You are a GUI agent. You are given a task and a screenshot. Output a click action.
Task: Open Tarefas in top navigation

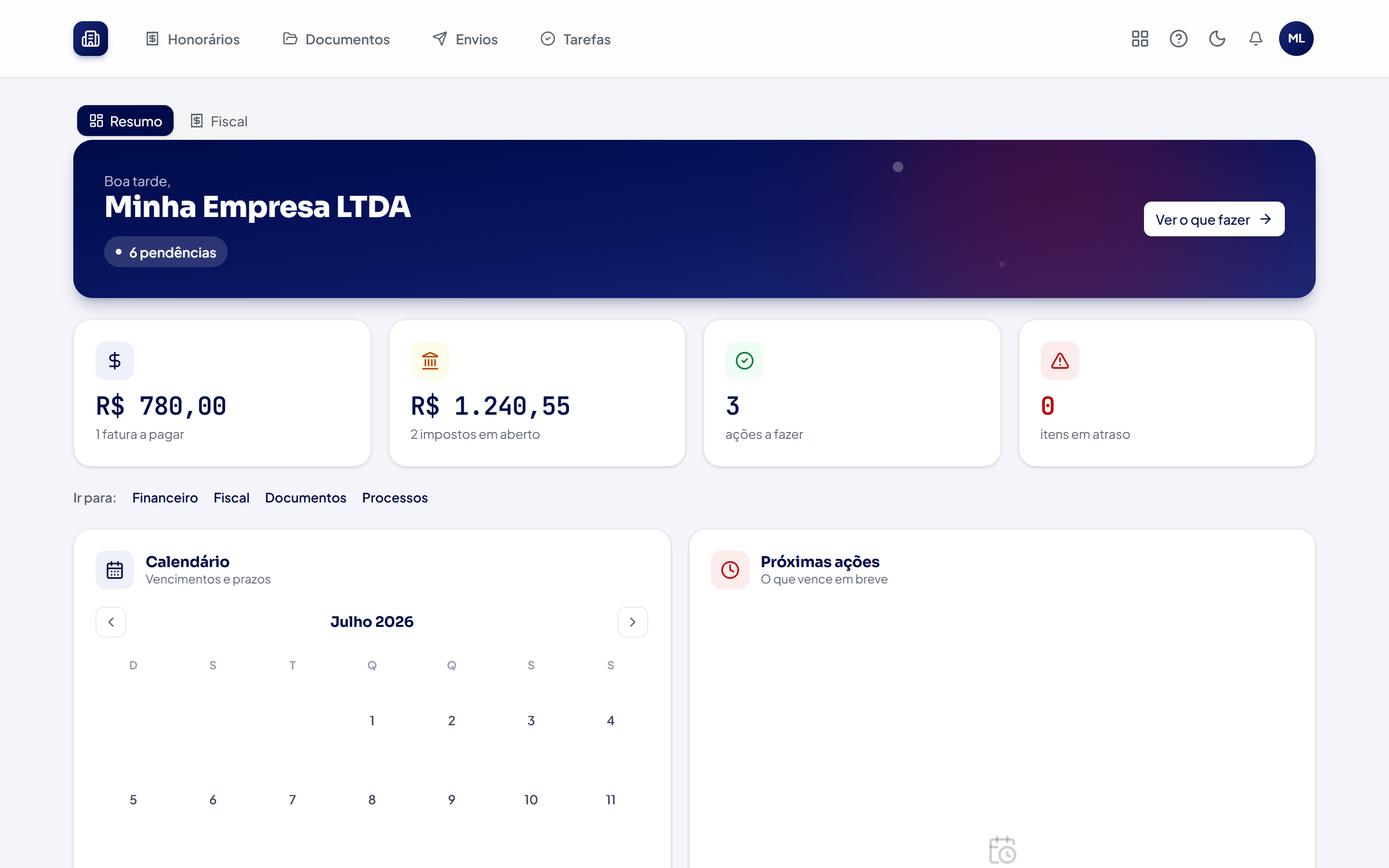click(576, 39)
